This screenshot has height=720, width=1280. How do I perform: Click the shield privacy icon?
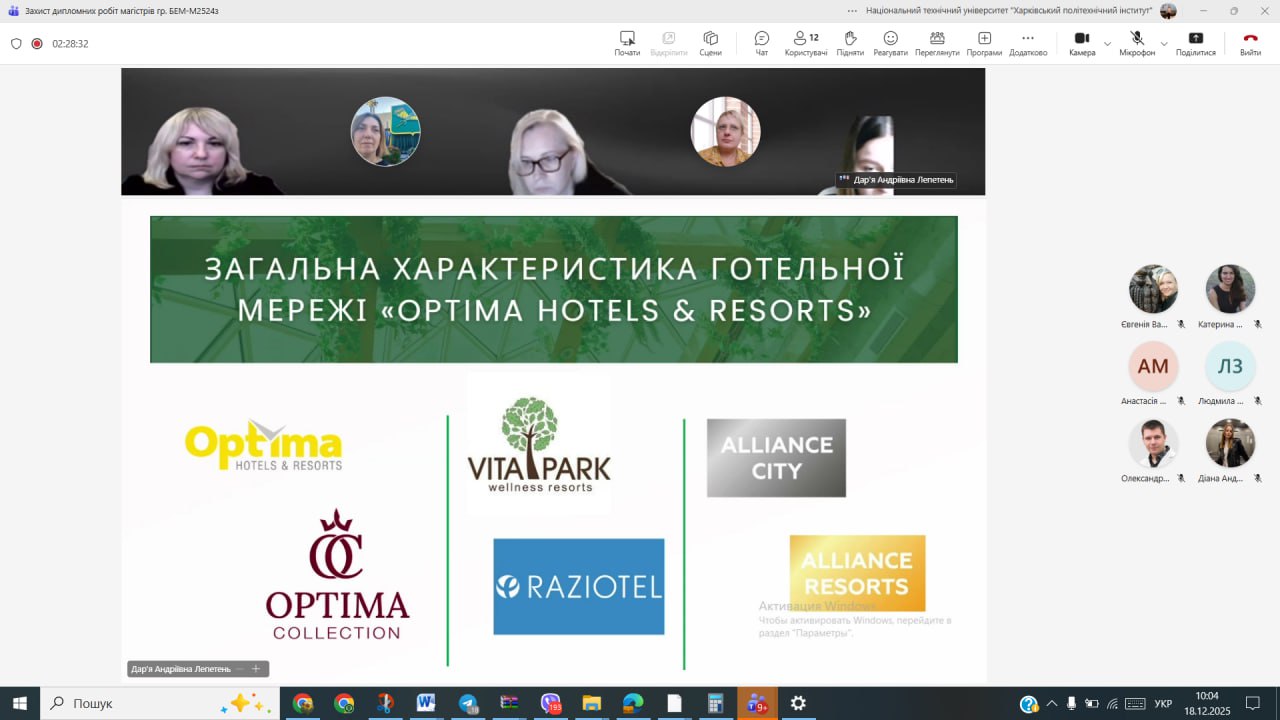[x=16, y=44]
